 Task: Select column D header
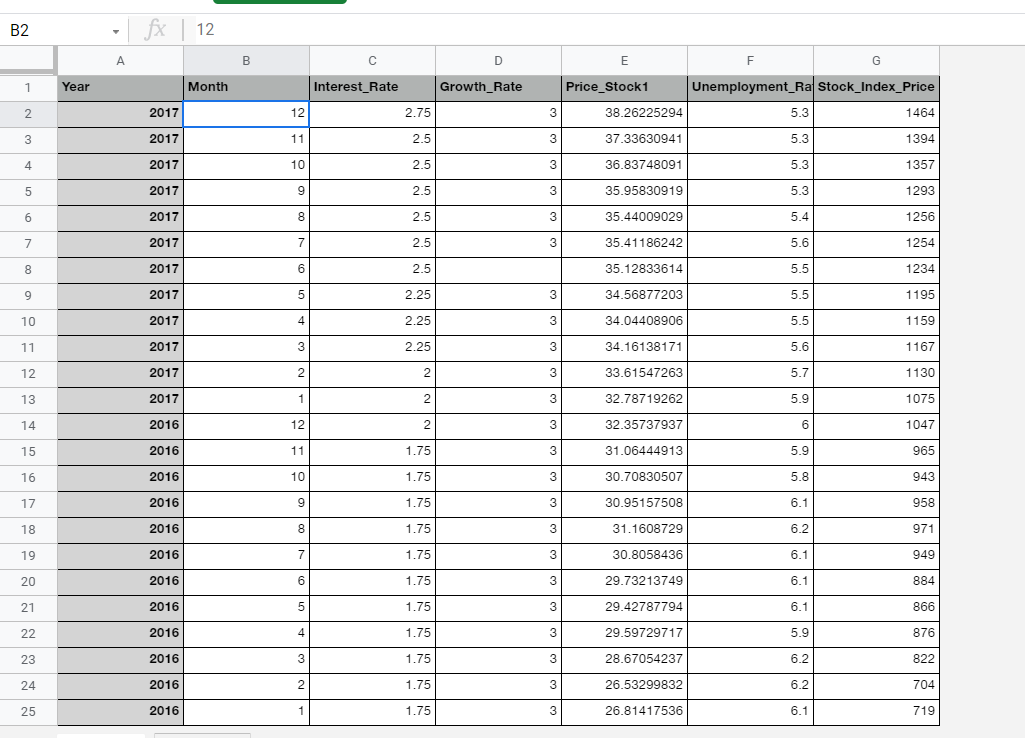pos(498,60)
